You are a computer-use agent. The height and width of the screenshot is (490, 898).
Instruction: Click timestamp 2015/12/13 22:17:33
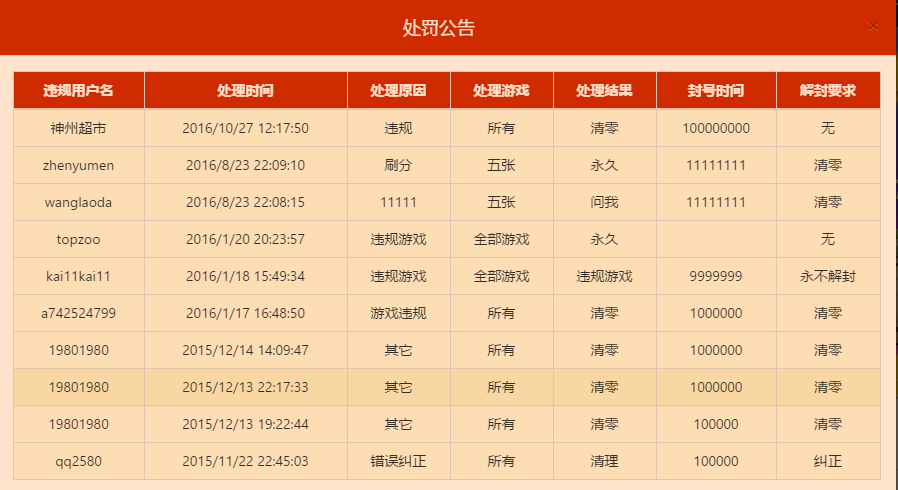pos(245,387)
